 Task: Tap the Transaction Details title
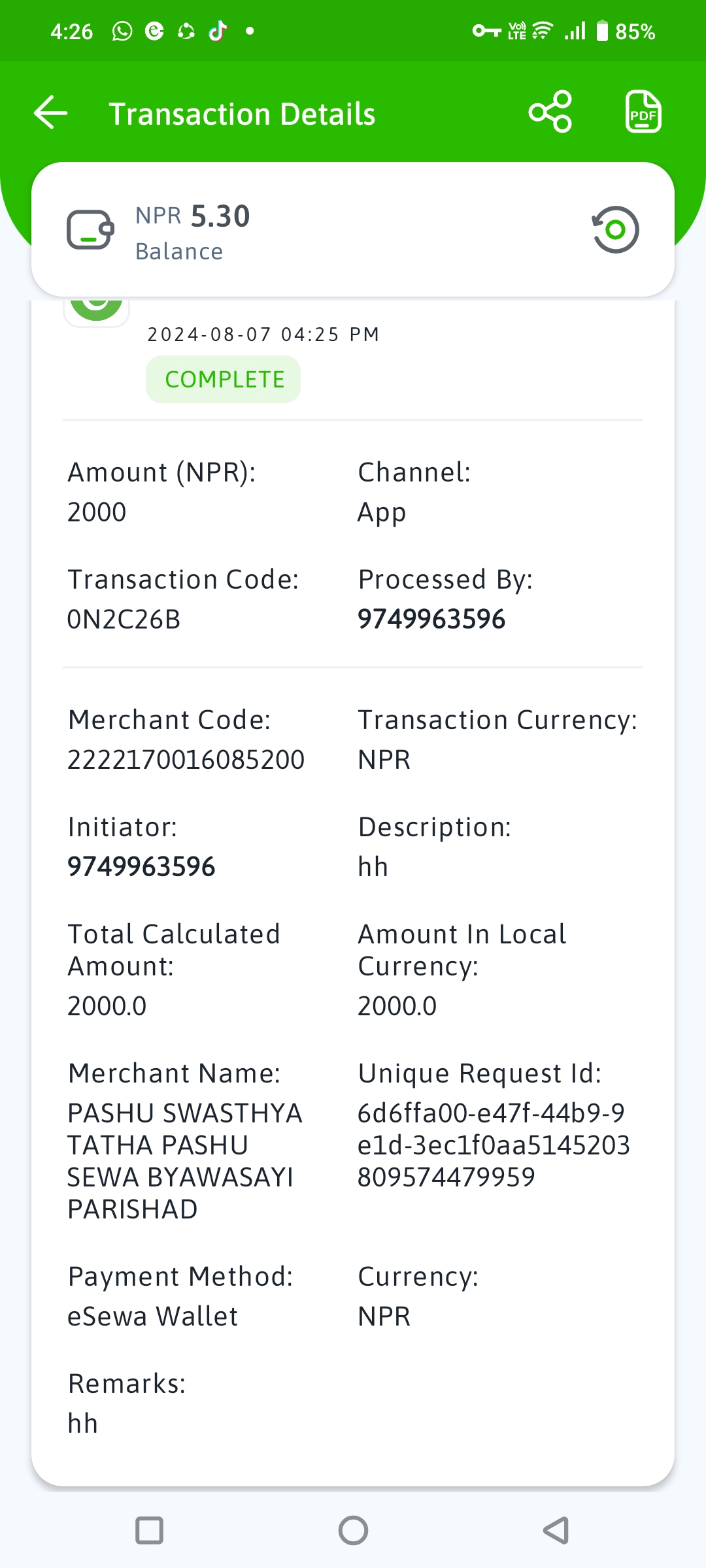[x=242, y=114]
